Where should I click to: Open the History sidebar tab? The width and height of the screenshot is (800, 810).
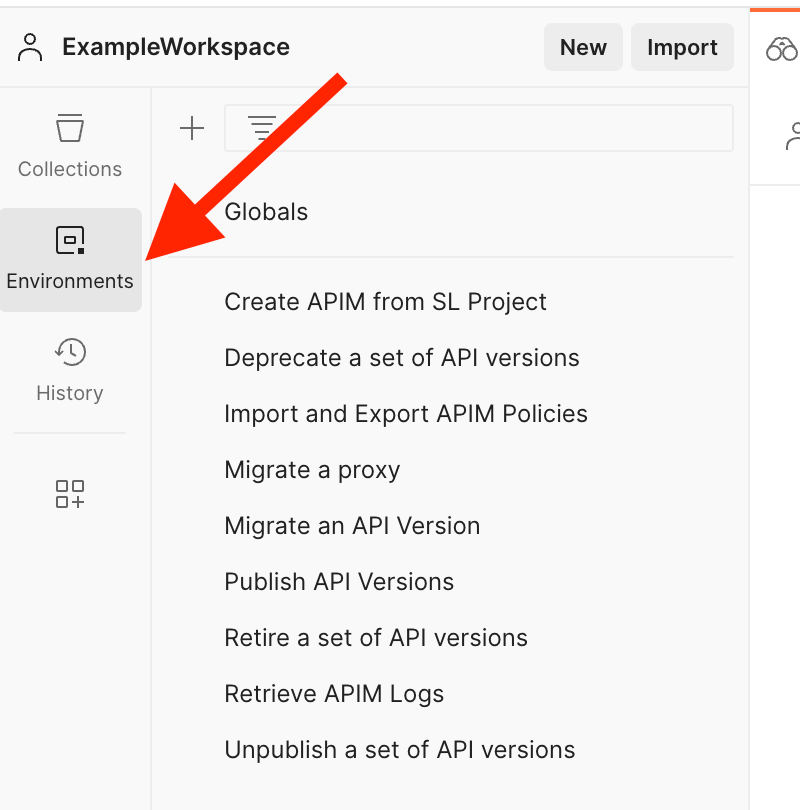click(x=70, y=370)
